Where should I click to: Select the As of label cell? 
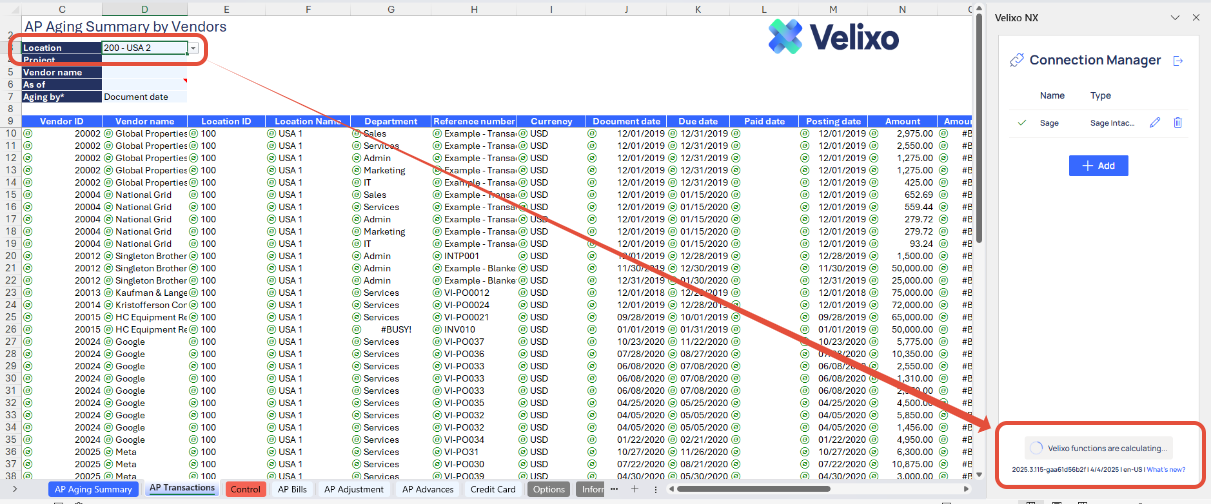[61, 85]
